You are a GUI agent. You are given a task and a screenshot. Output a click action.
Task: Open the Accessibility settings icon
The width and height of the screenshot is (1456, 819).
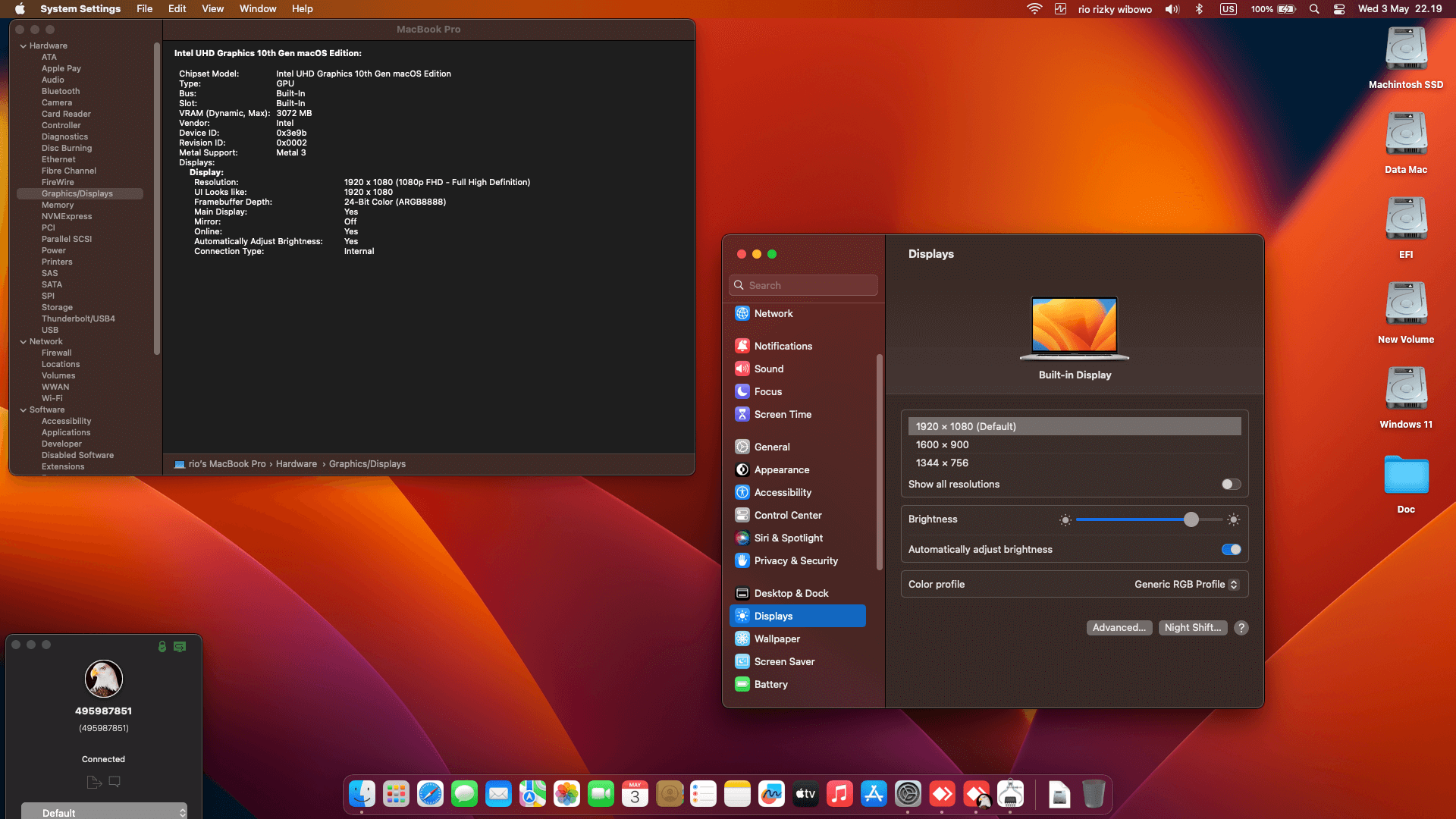point(742,492)
